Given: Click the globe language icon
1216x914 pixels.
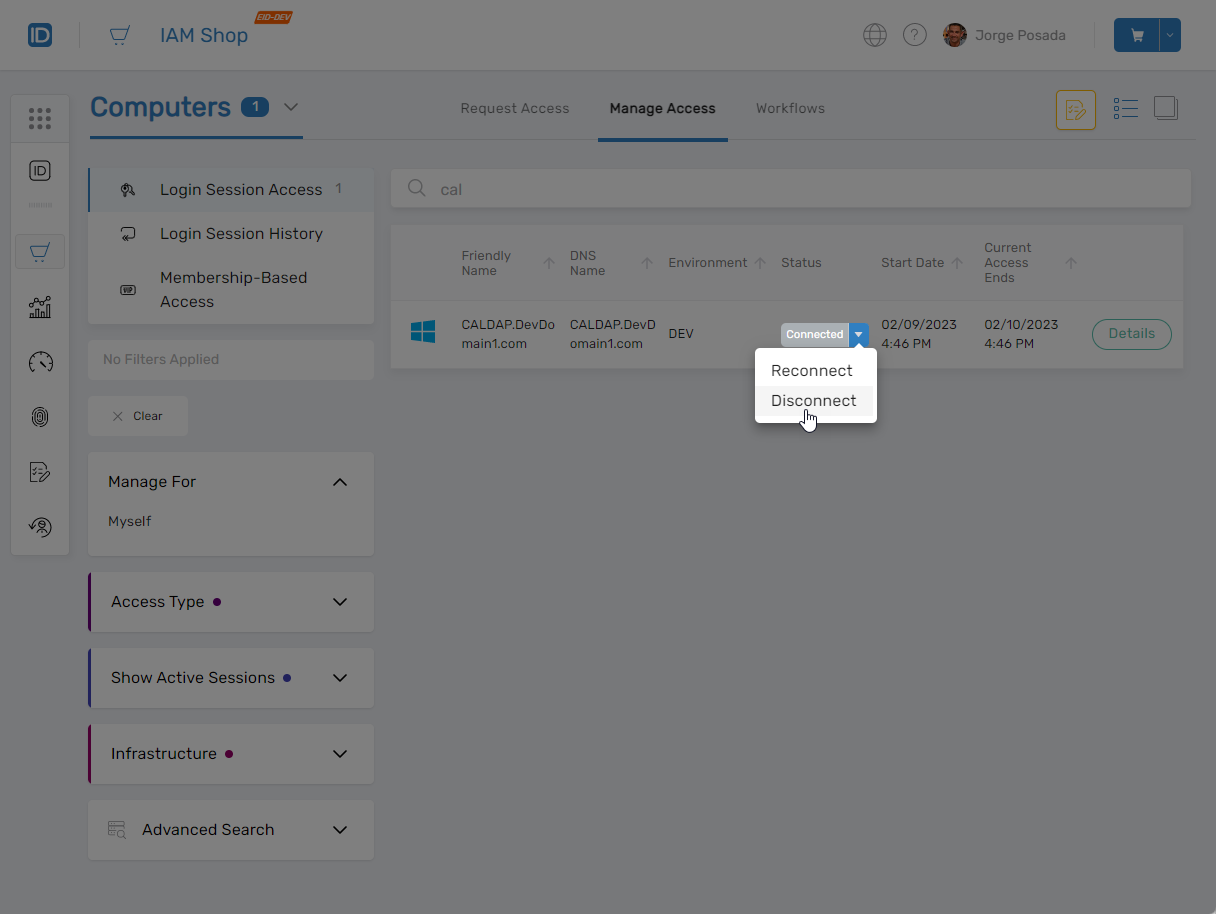Looking at the screenshot, I should tap(875, 35).
